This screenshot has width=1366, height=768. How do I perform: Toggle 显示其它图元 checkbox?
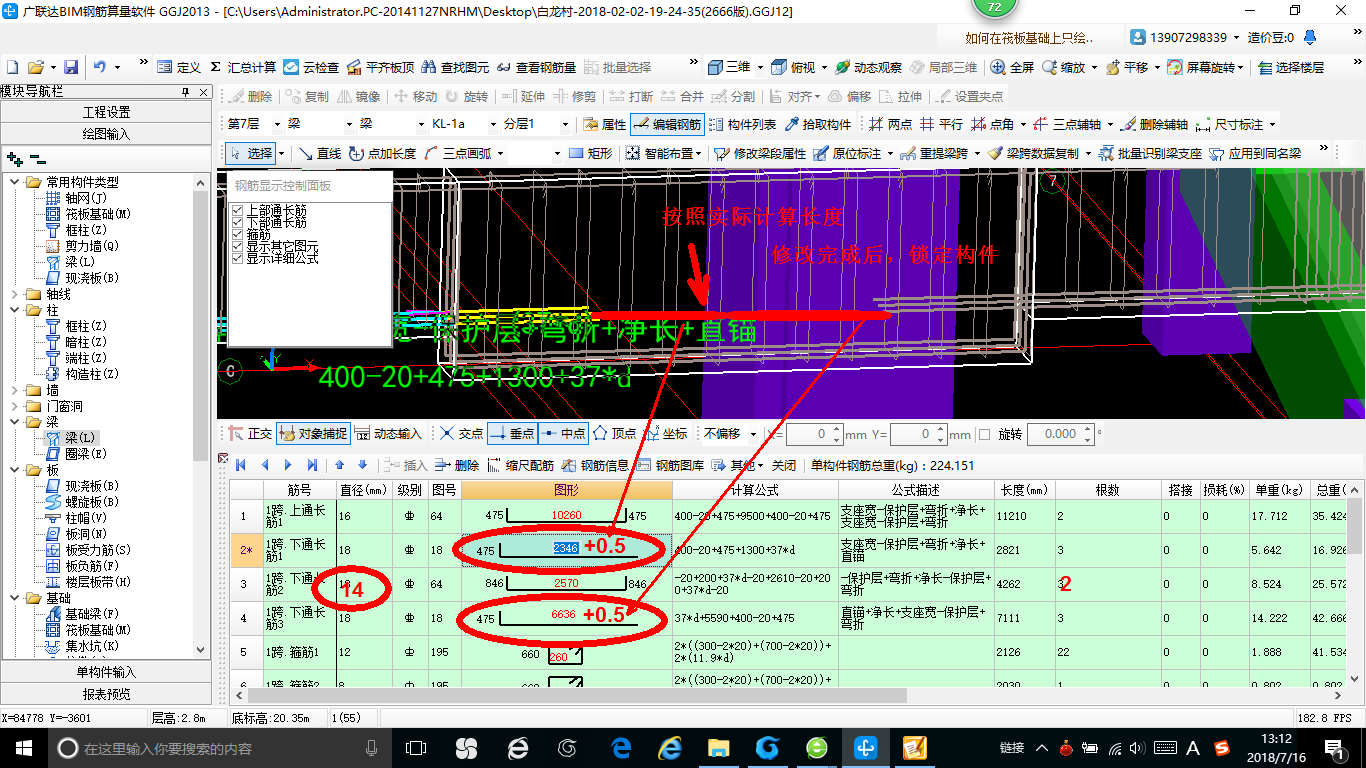(237, 246)
